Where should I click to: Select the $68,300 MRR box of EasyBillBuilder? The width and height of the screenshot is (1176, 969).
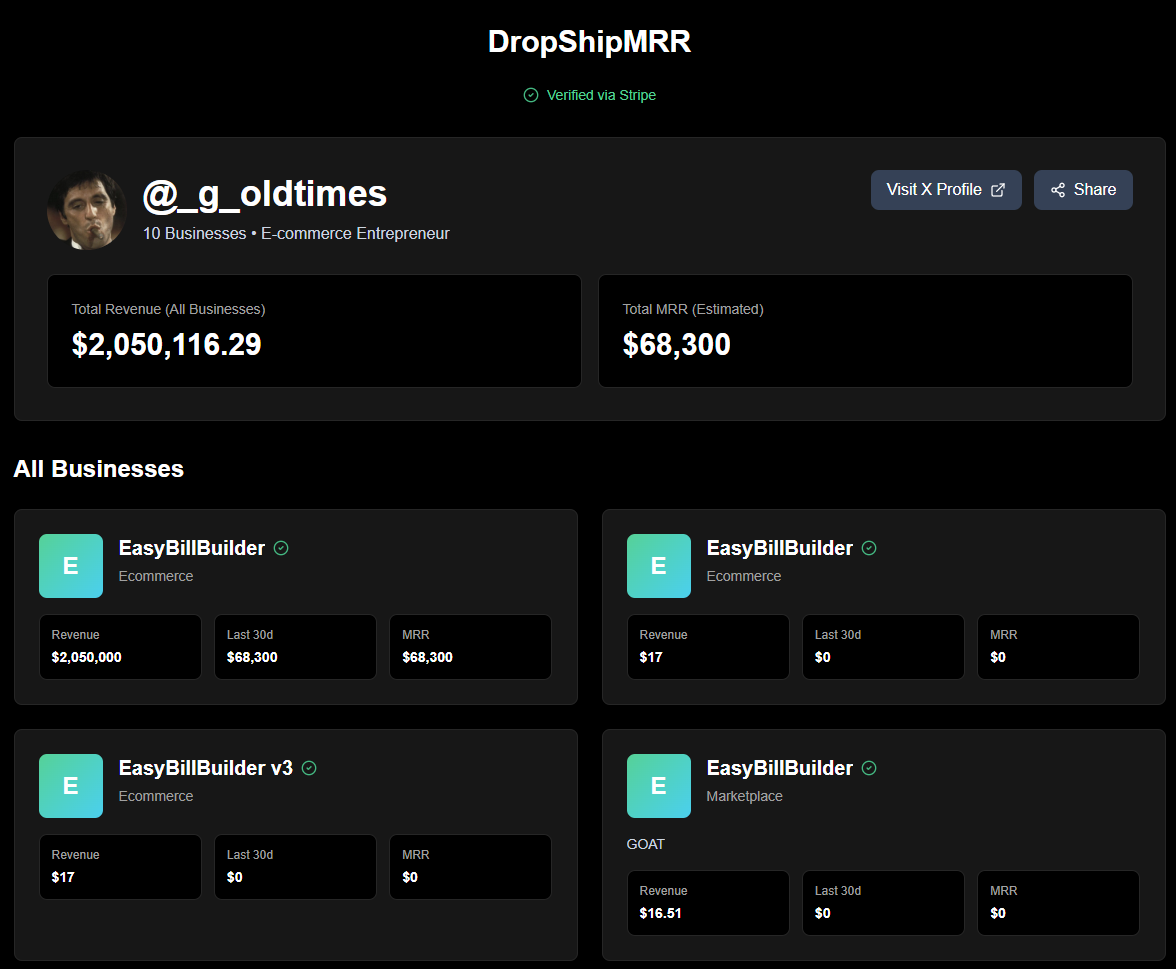[470, 646]
